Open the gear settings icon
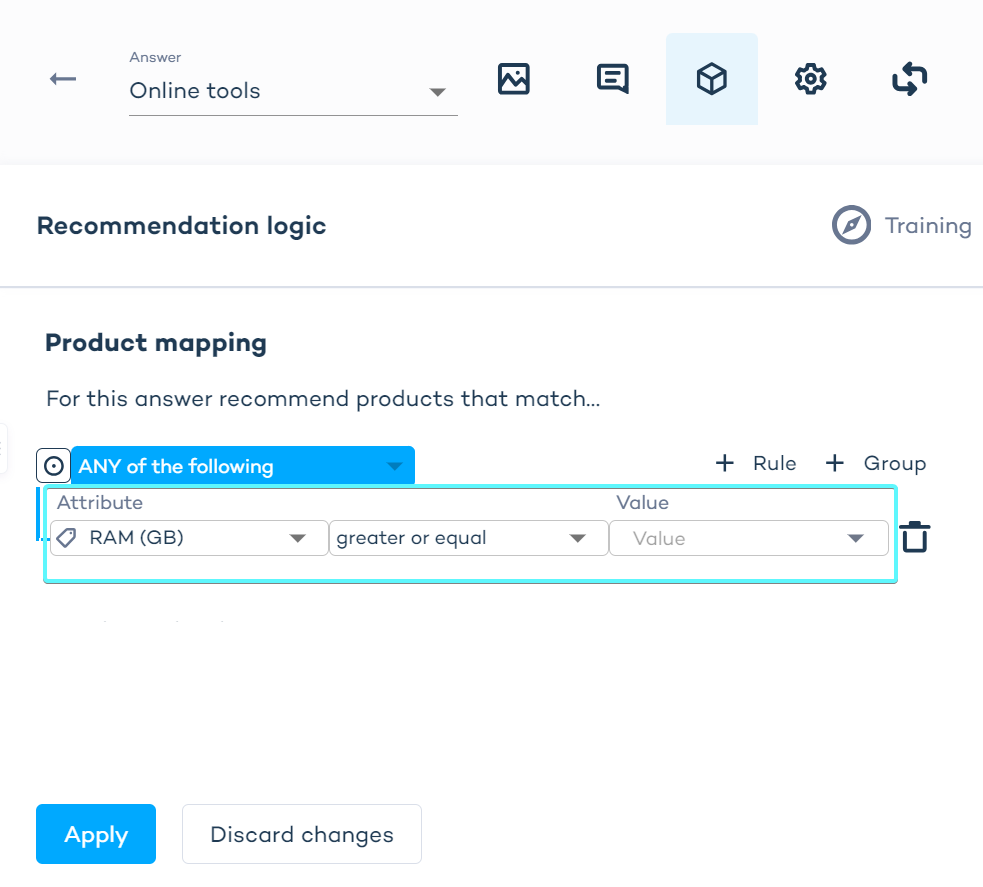The image size is (983, 887). (810, 79)
